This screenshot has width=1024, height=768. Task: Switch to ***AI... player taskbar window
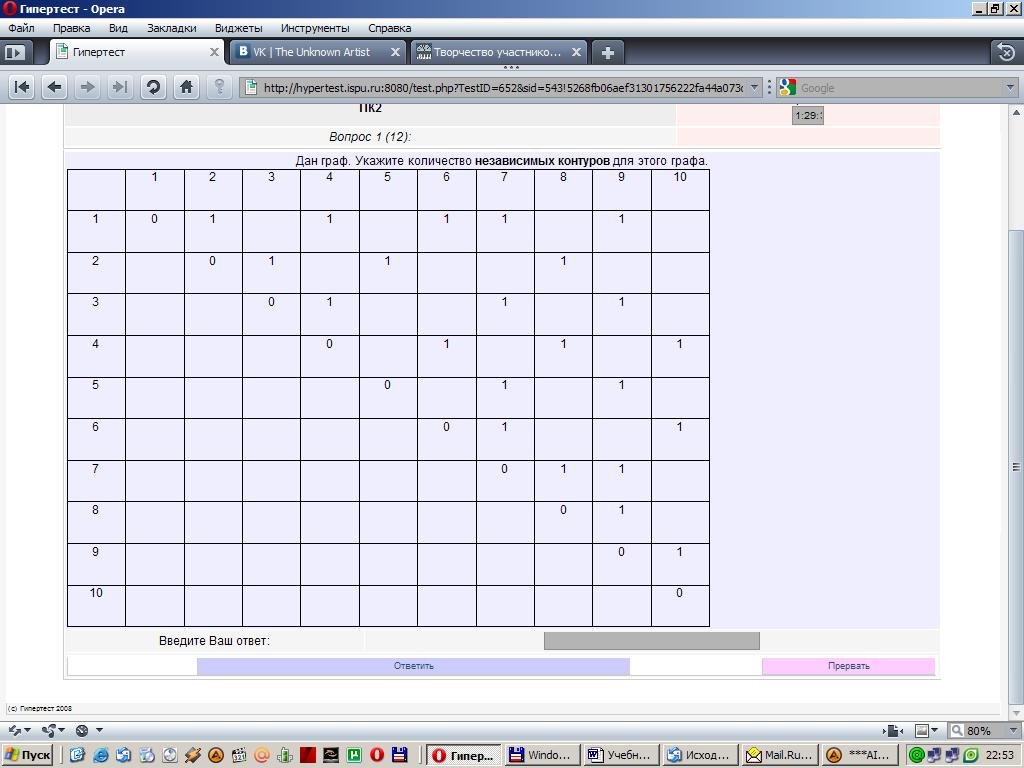[859, 756]
